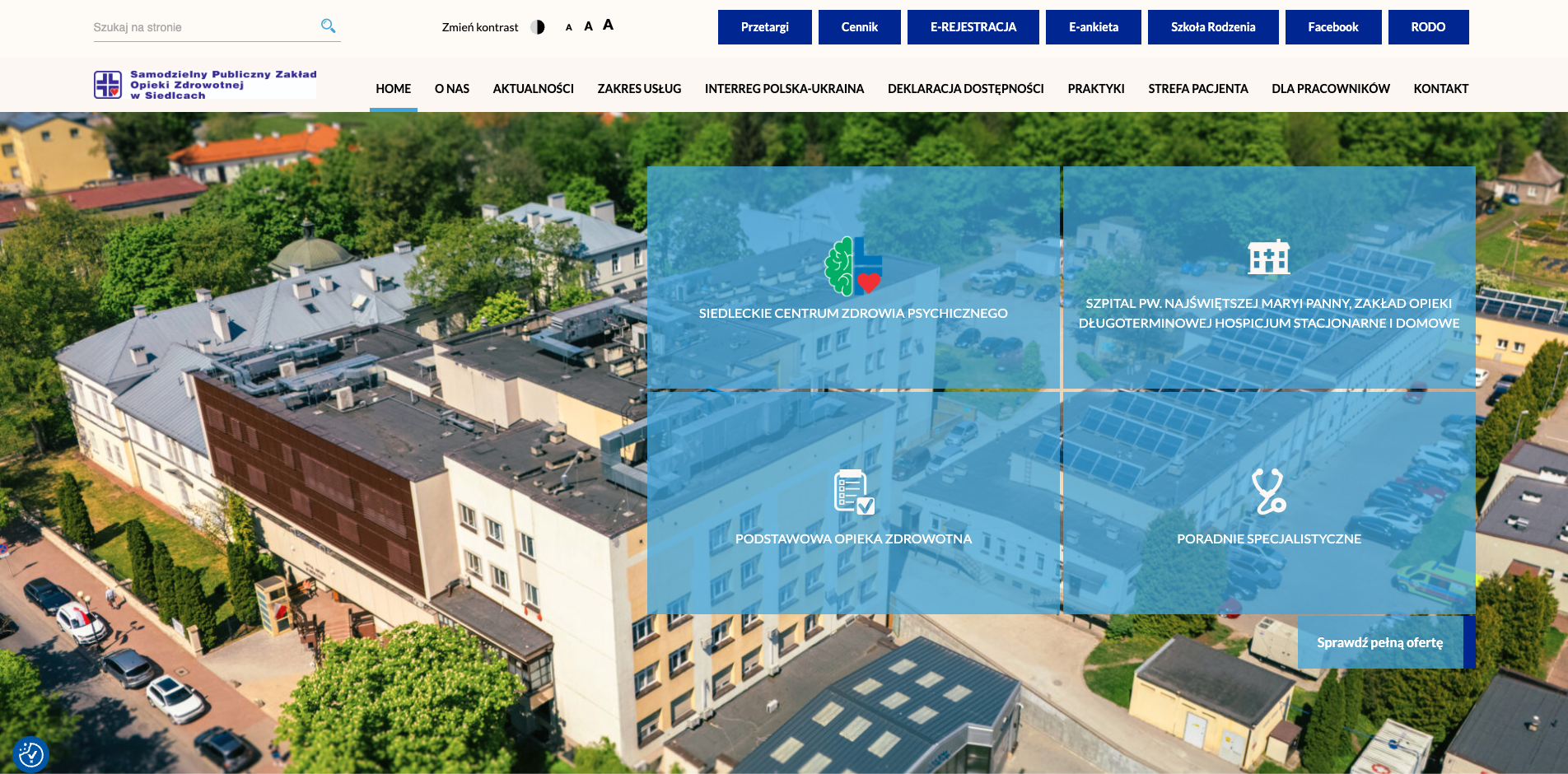Screen dimensions: 1568x774
Task: Select the largest font size A
Action: tap(608, 25)
